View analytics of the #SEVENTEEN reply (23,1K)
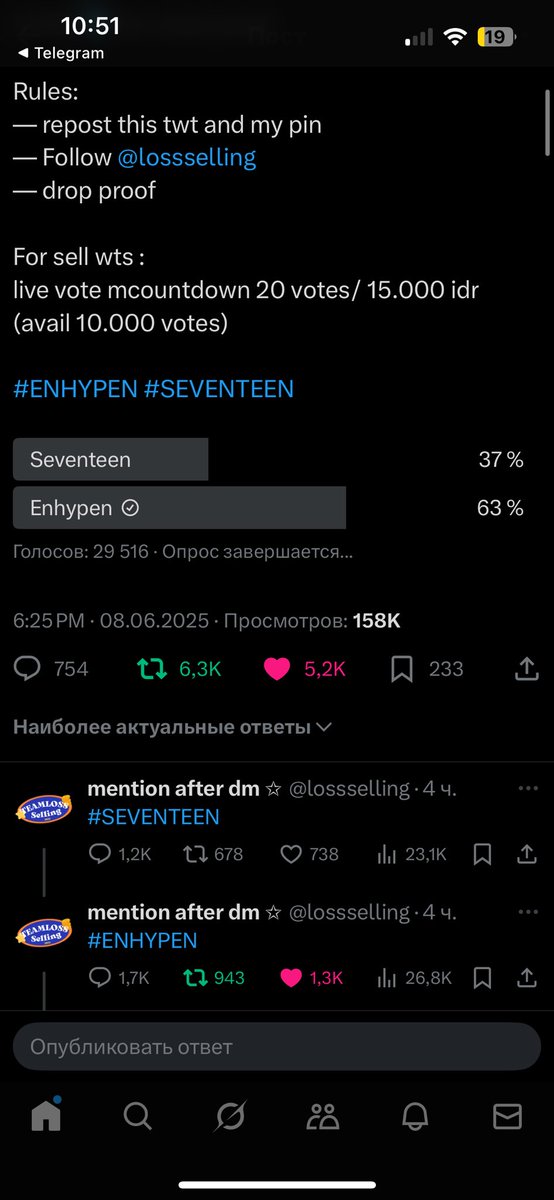The width and height of the screenshot is (554, 1200). coord(386,854)
